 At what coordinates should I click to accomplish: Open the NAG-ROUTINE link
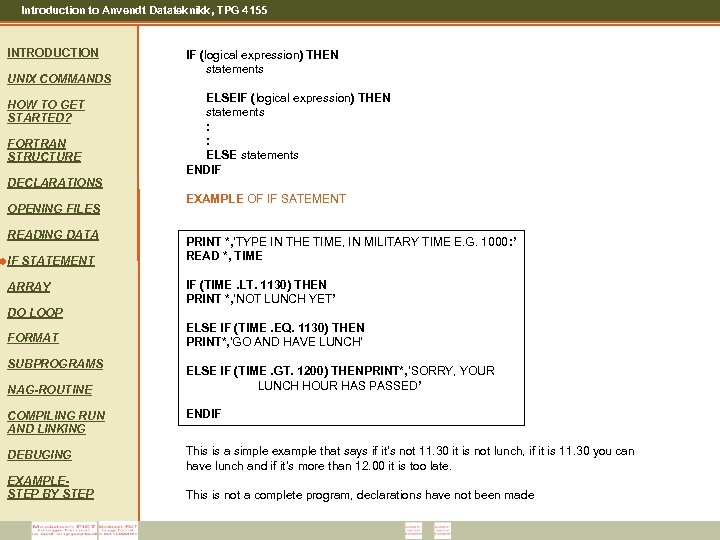pos(50,390)
